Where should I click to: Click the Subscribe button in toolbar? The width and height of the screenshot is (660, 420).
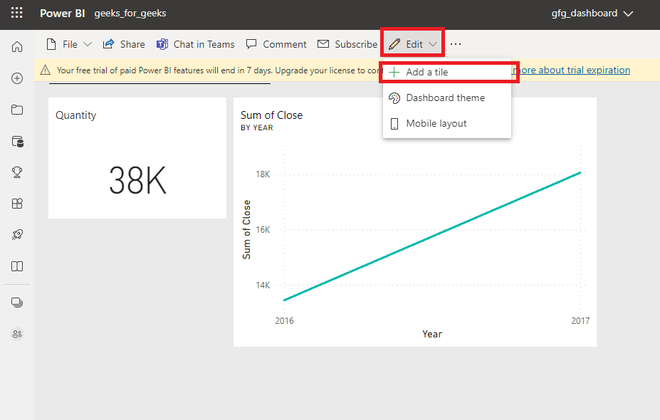(347, 44)
